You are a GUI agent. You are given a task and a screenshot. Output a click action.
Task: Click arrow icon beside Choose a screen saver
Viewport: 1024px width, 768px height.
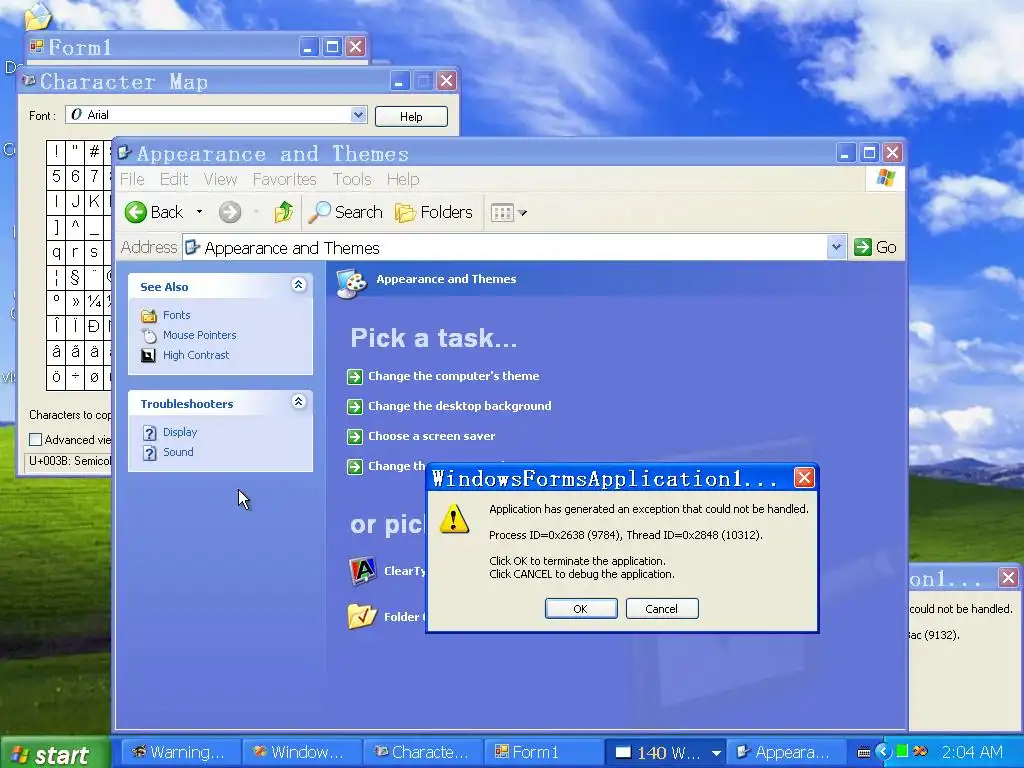[355, 436]
